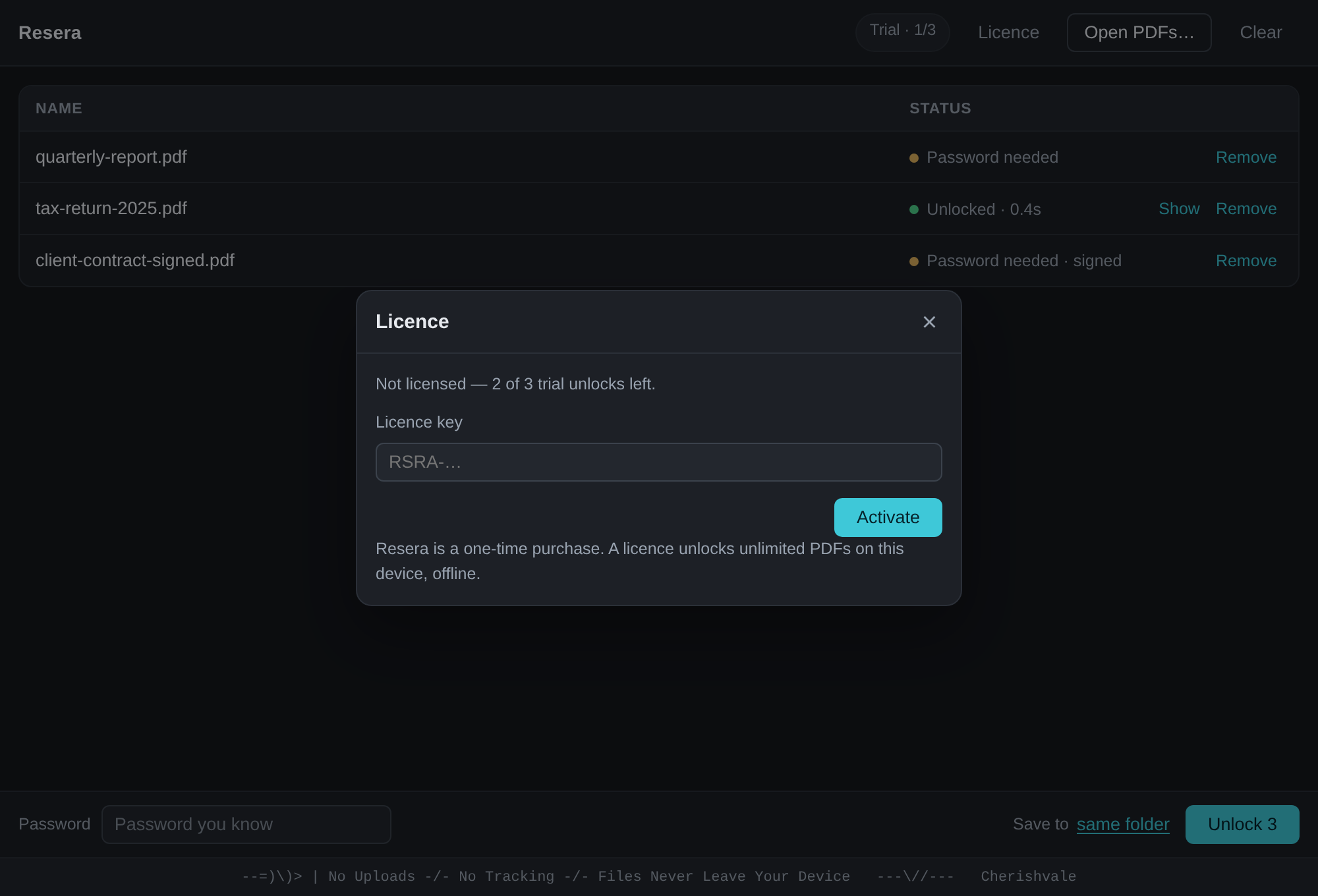
Task: Click the 'Licence' dialog heading
Action: (x=412, y=322)
